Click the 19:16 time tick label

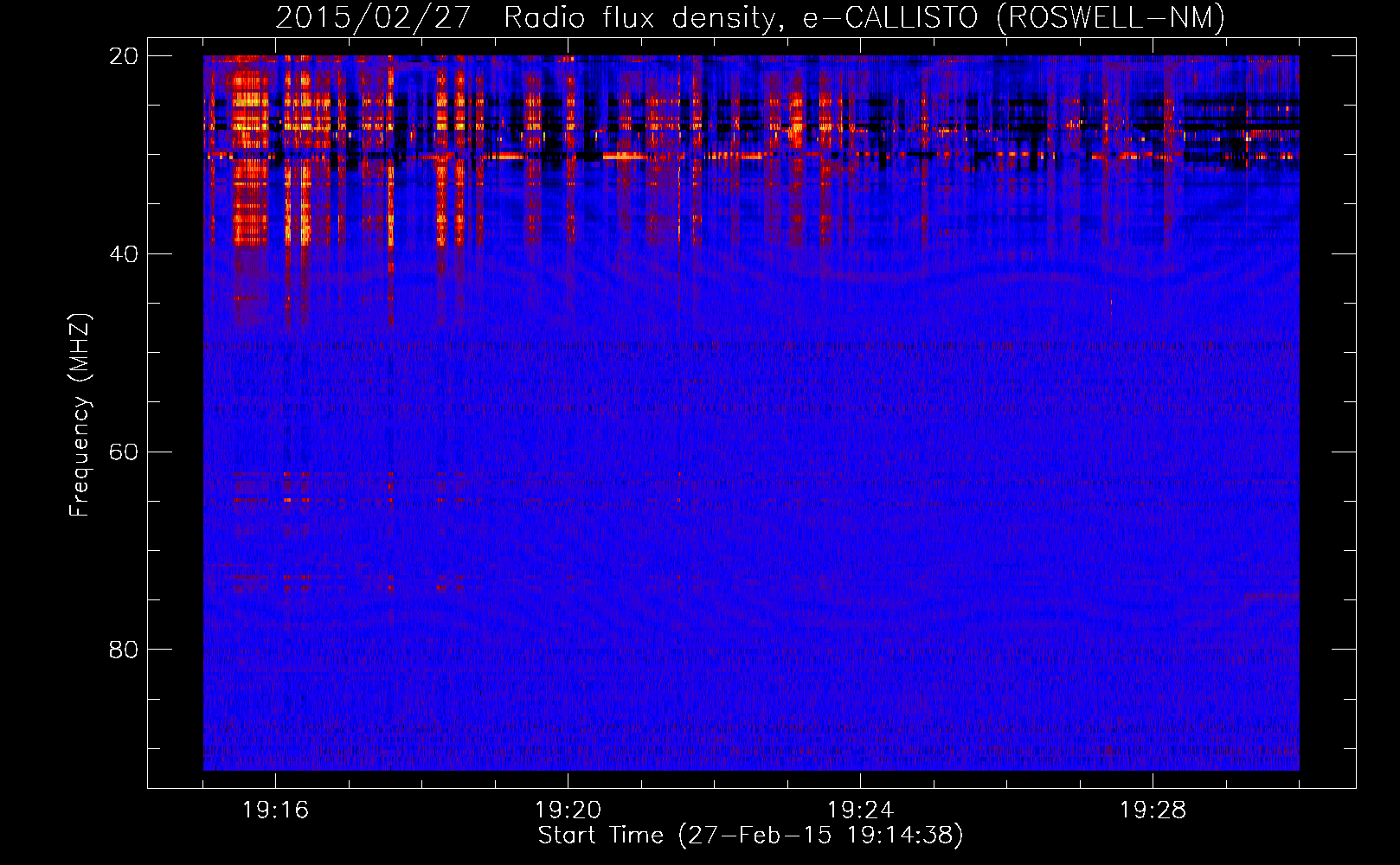coord(276,811)
